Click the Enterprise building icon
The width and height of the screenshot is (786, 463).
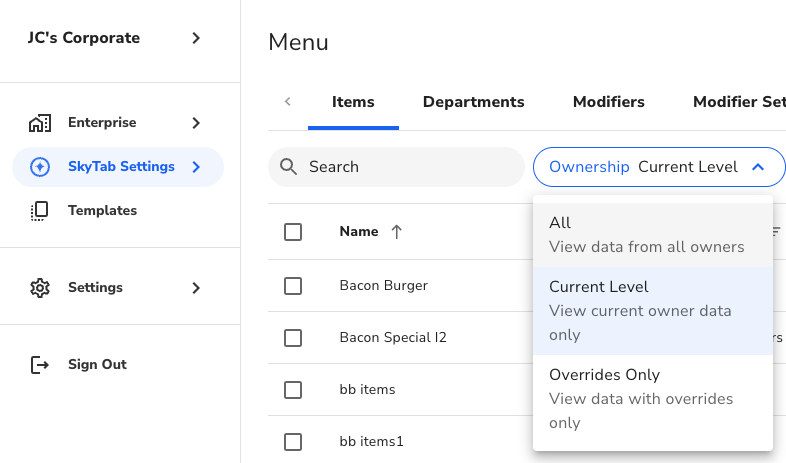pos(40,123)
